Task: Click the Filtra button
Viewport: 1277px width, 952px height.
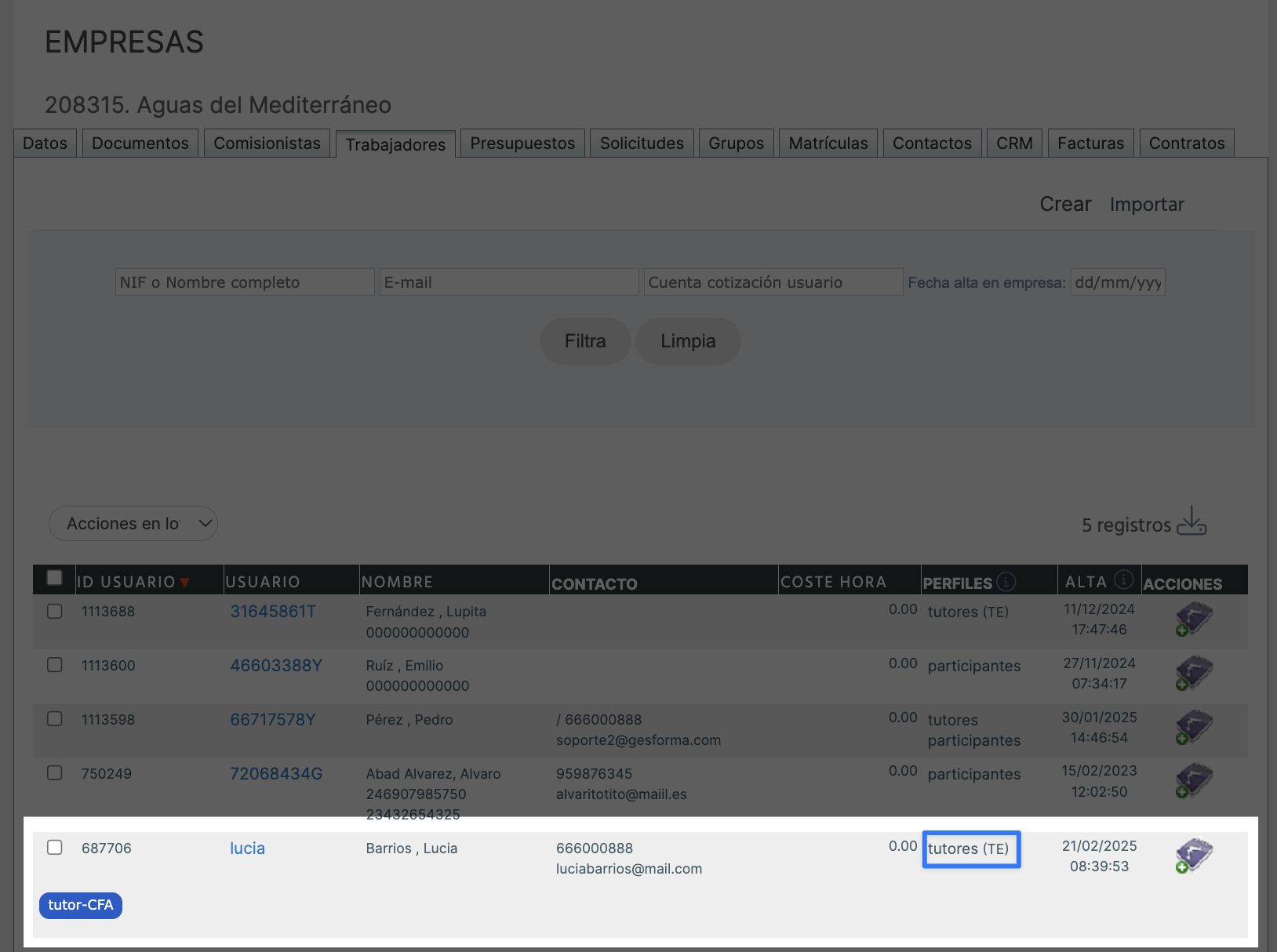Action: (x=585, y=341)
